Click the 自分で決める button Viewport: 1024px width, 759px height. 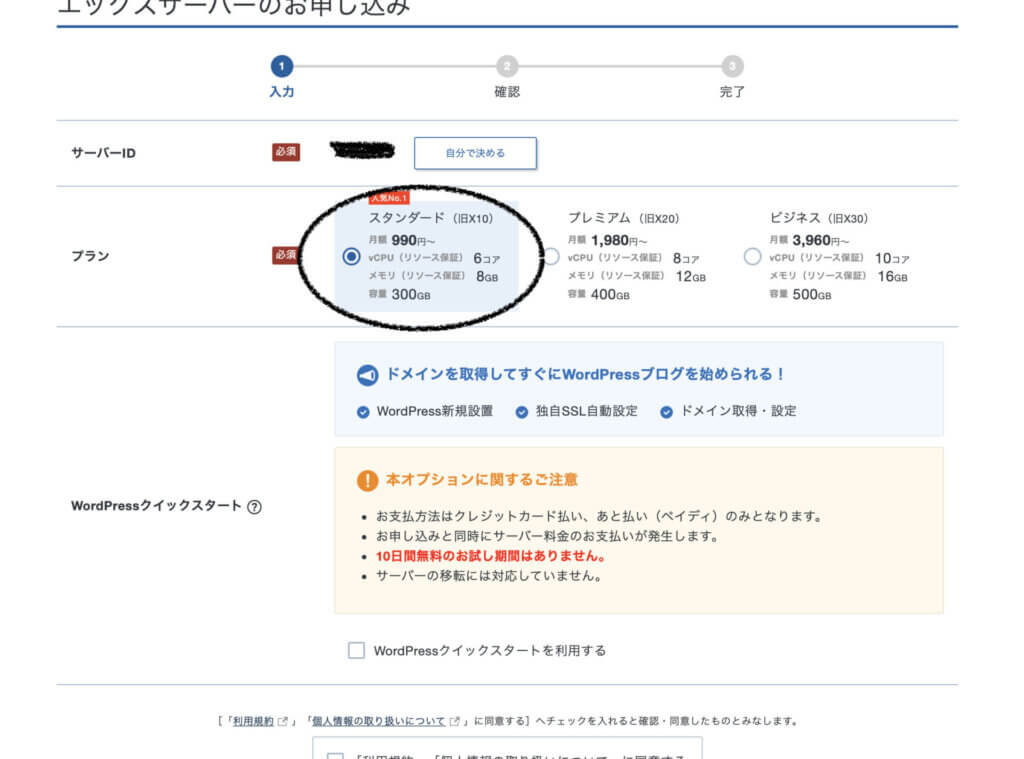pos(475,153)
